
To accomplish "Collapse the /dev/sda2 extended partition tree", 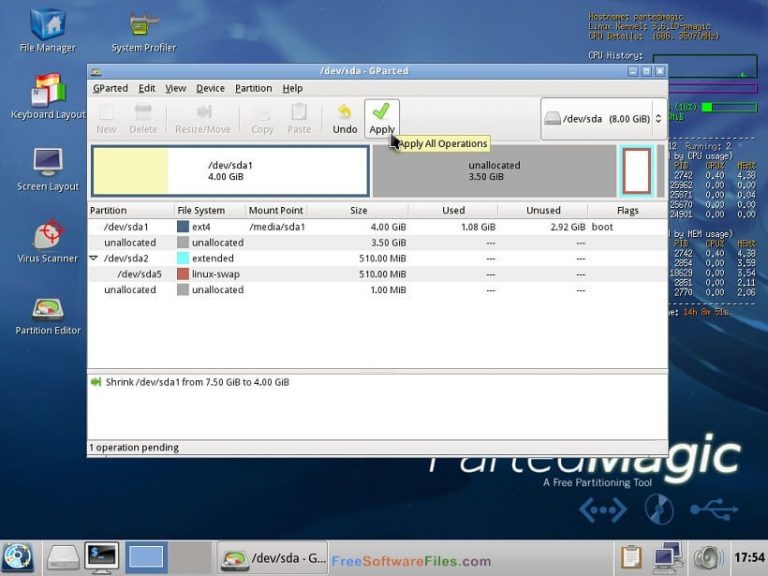I will (94, 258).
